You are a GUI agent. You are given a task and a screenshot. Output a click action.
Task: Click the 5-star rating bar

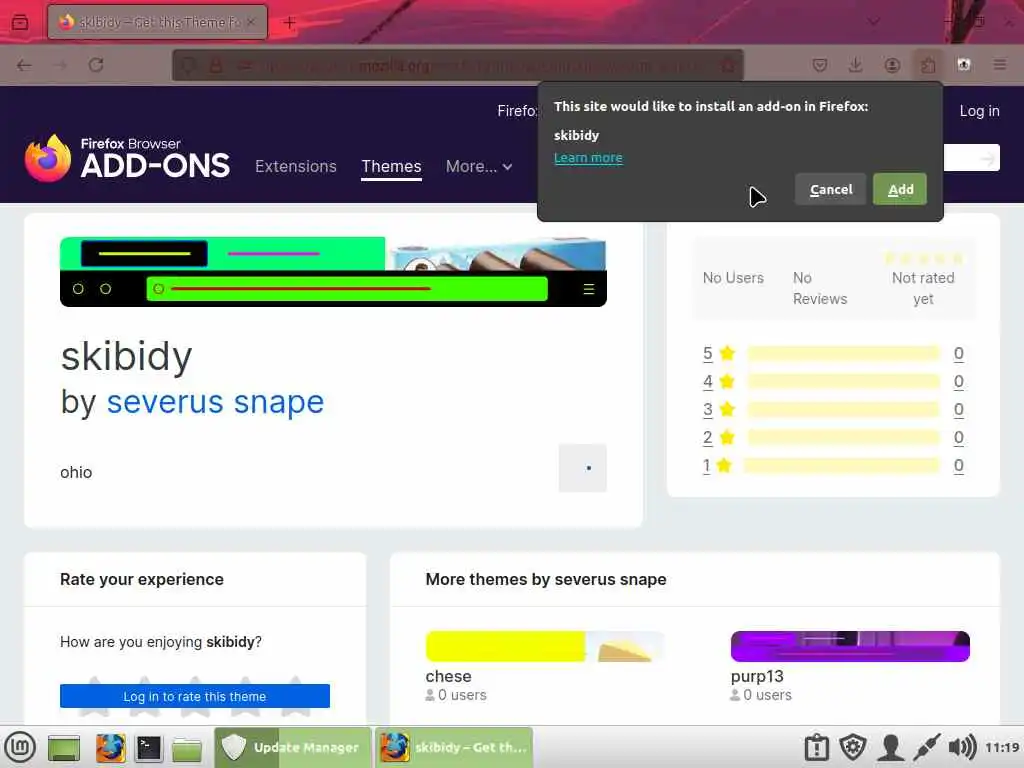843,353
